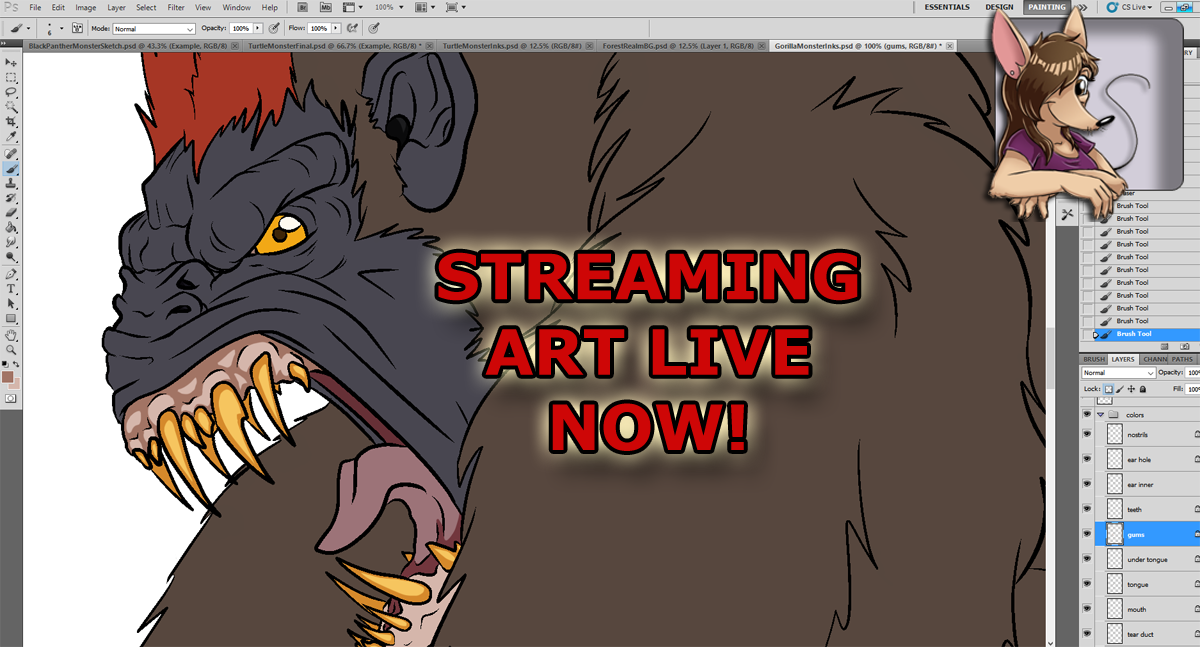Select the Eyedropper tool
Viewport: 1200px width, 647px height.
point(11,137)
